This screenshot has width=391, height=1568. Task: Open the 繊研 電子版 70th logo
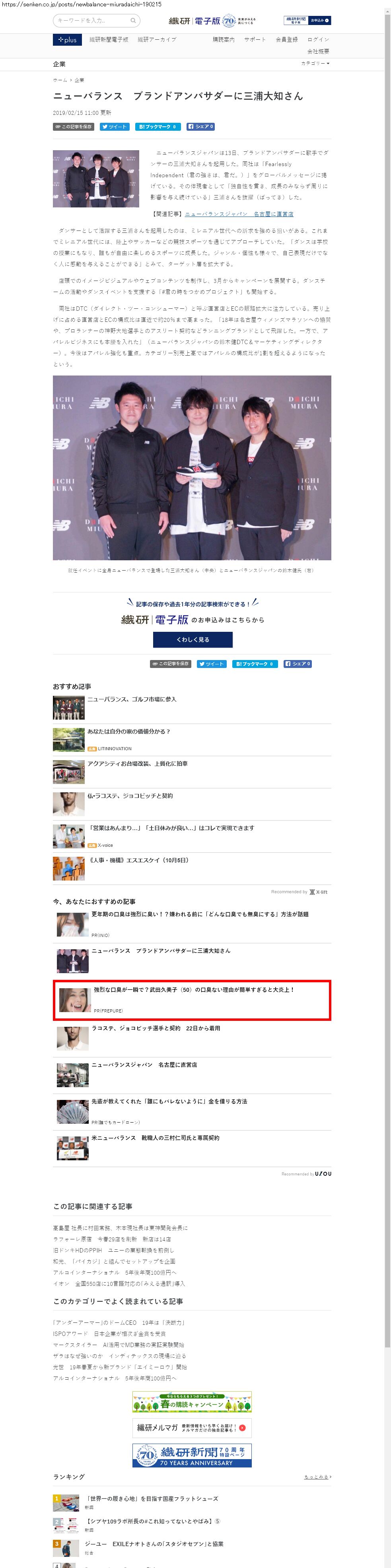[212, 21]
